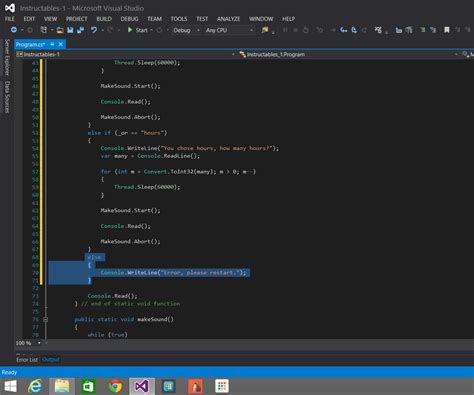Open the DEBUG menu
Viewport: 474px width, 395px height.
coord(129,19)
